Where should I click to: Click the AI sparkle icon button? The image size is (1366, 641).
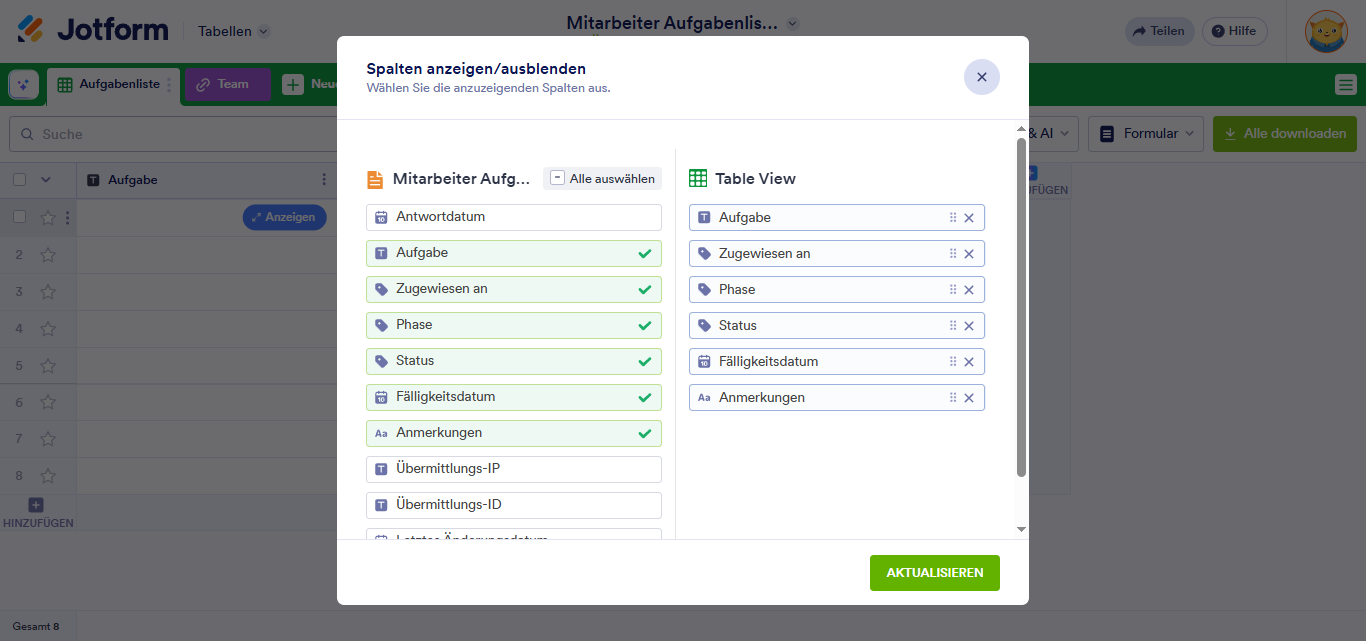24,85
